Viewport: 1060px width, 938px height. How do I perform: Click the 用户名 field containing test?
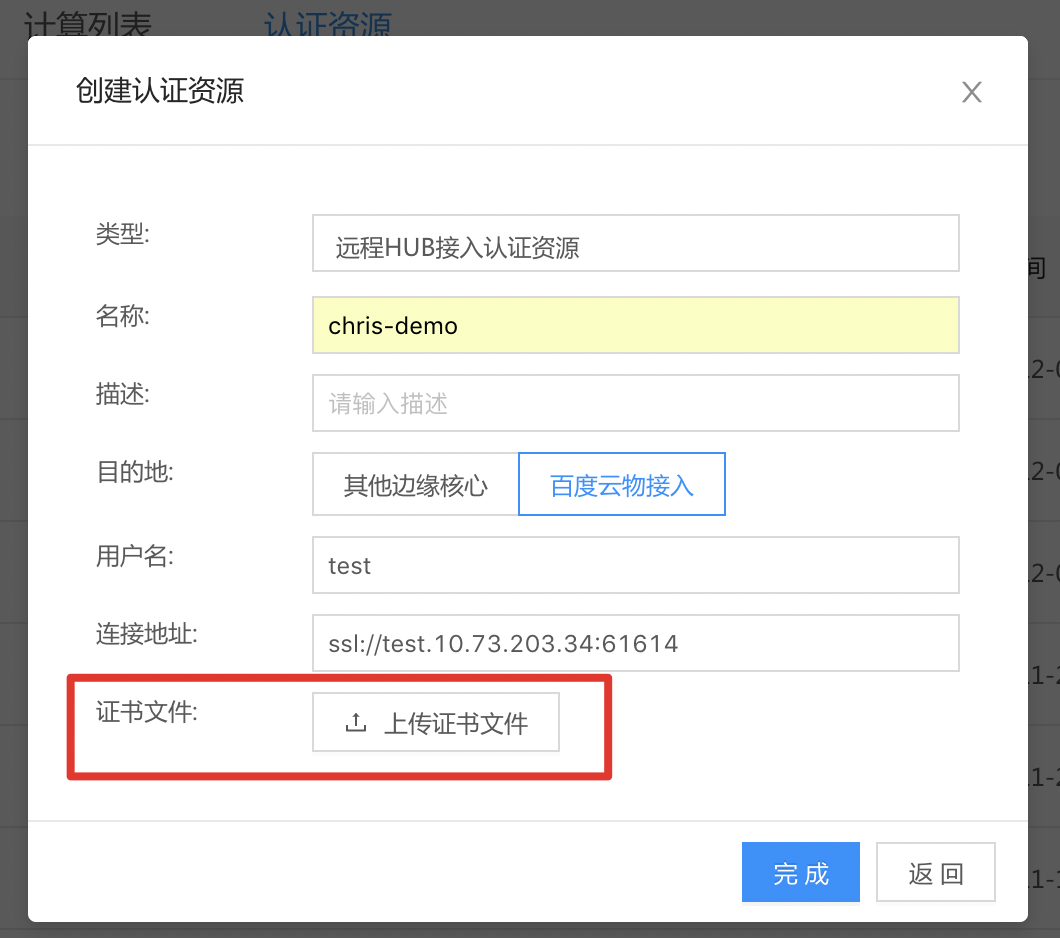635,566
